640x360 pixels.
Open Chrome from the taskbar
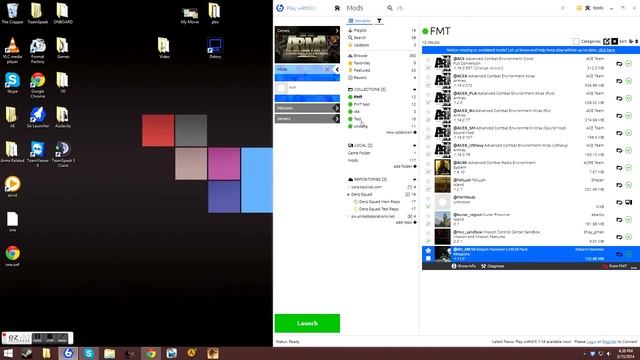coord(151,353)
